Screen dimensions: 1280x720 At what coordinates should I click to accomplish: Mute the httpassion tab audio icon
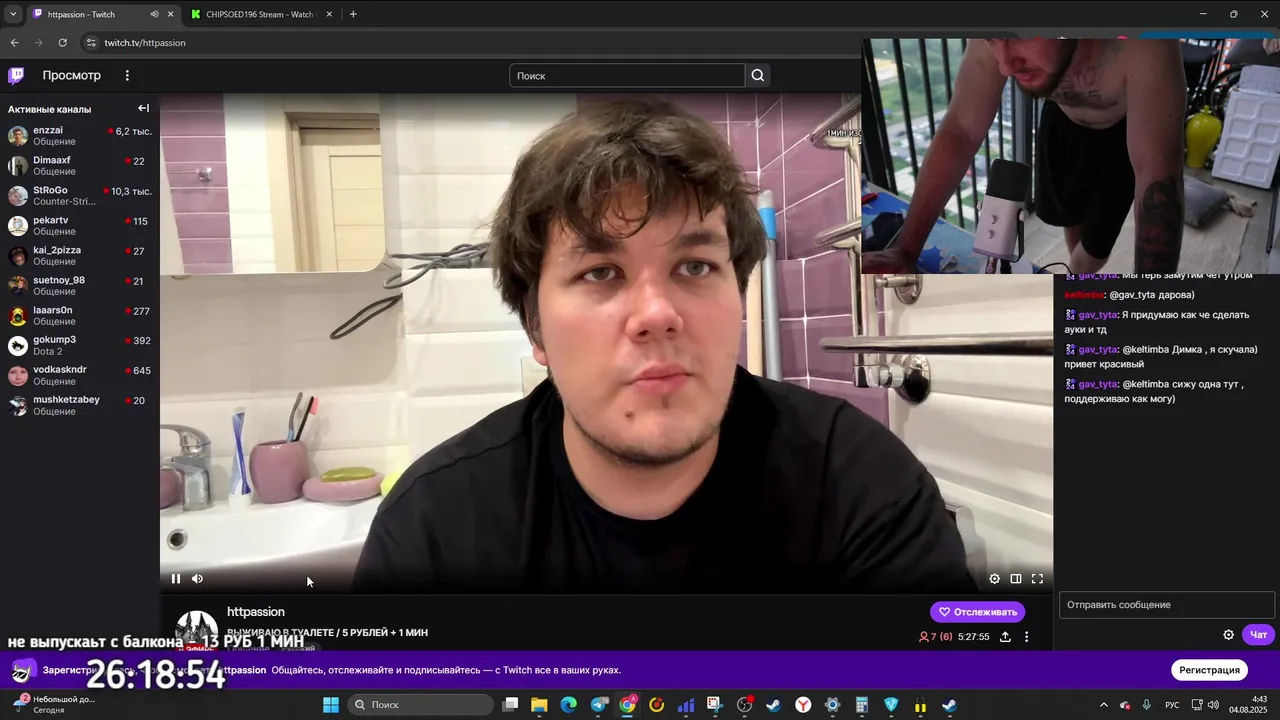(154, 14)
